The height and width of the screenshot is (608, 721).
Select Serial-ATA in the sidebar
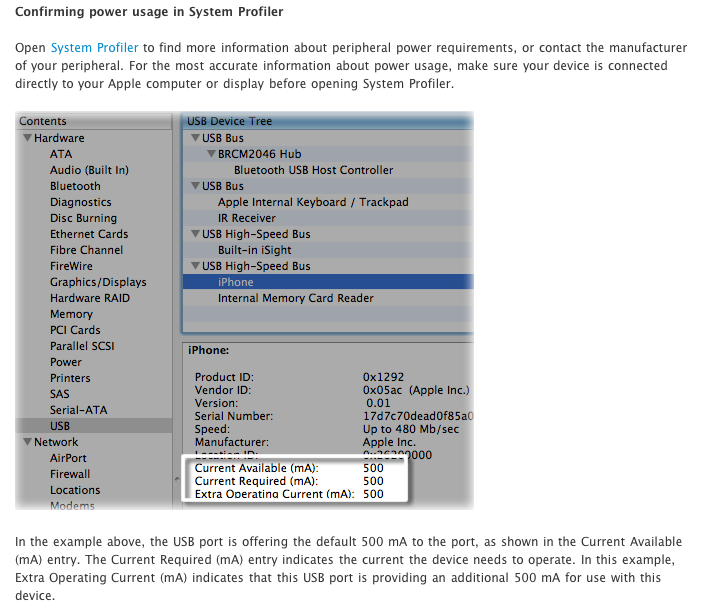coord(79,410)
